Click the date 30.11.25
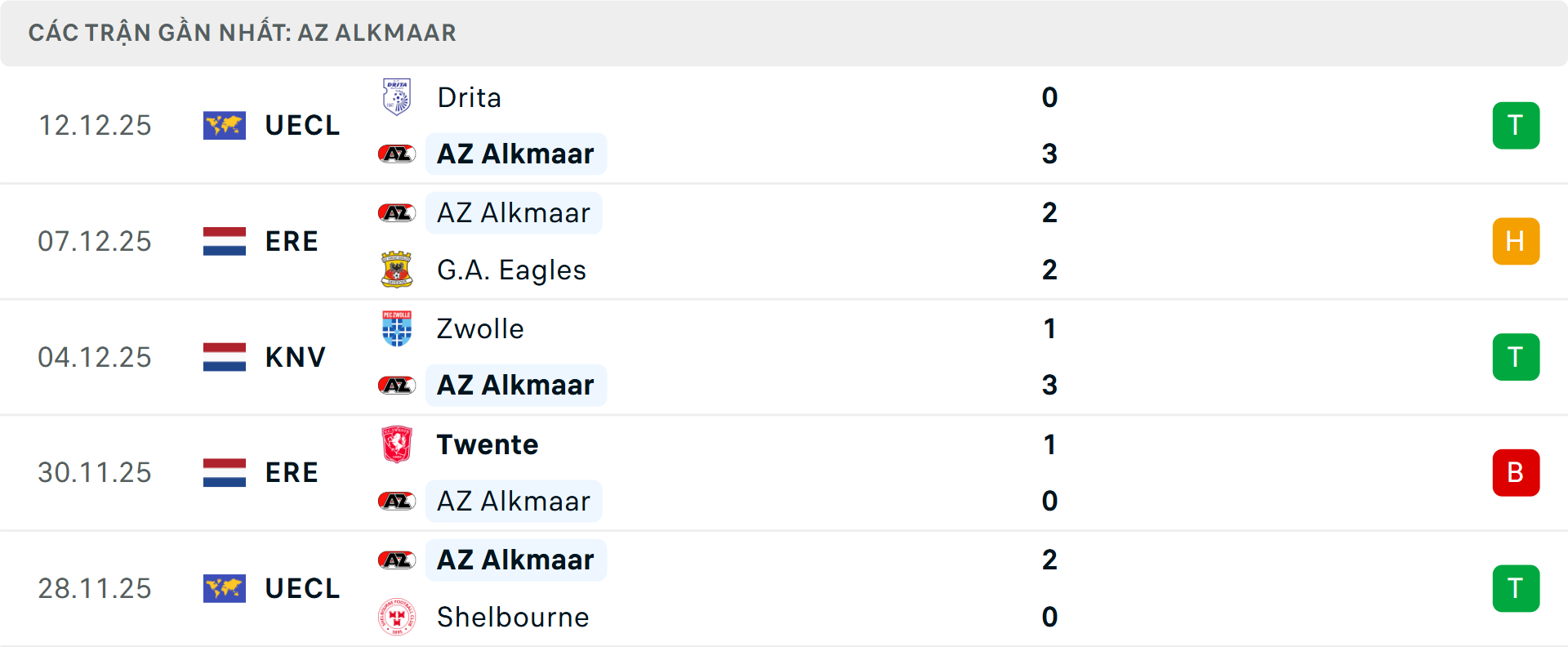Viewport: 1568px width, 647px height. coord(95,472)
